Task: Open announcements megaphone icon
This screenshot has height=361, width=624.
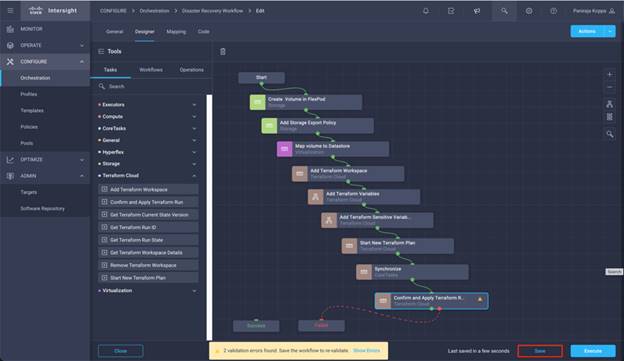Action: [477, 11]
